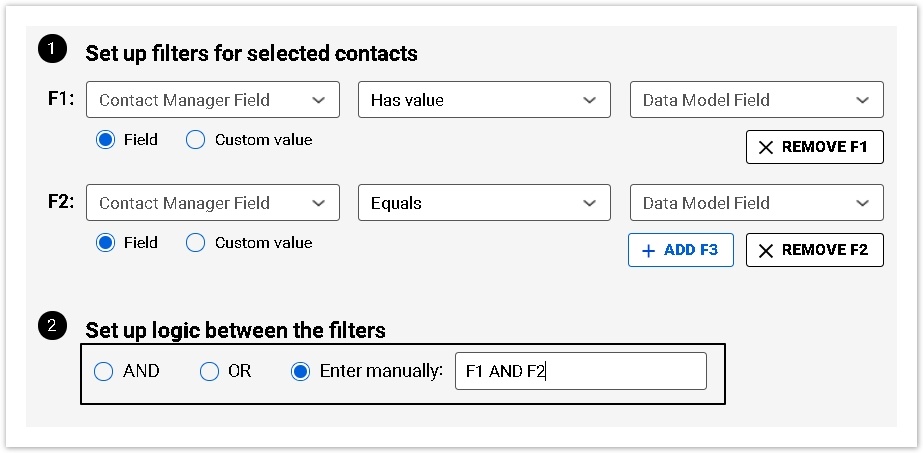
Task: Select the Field radio button for F1
Action: point(106,140)
